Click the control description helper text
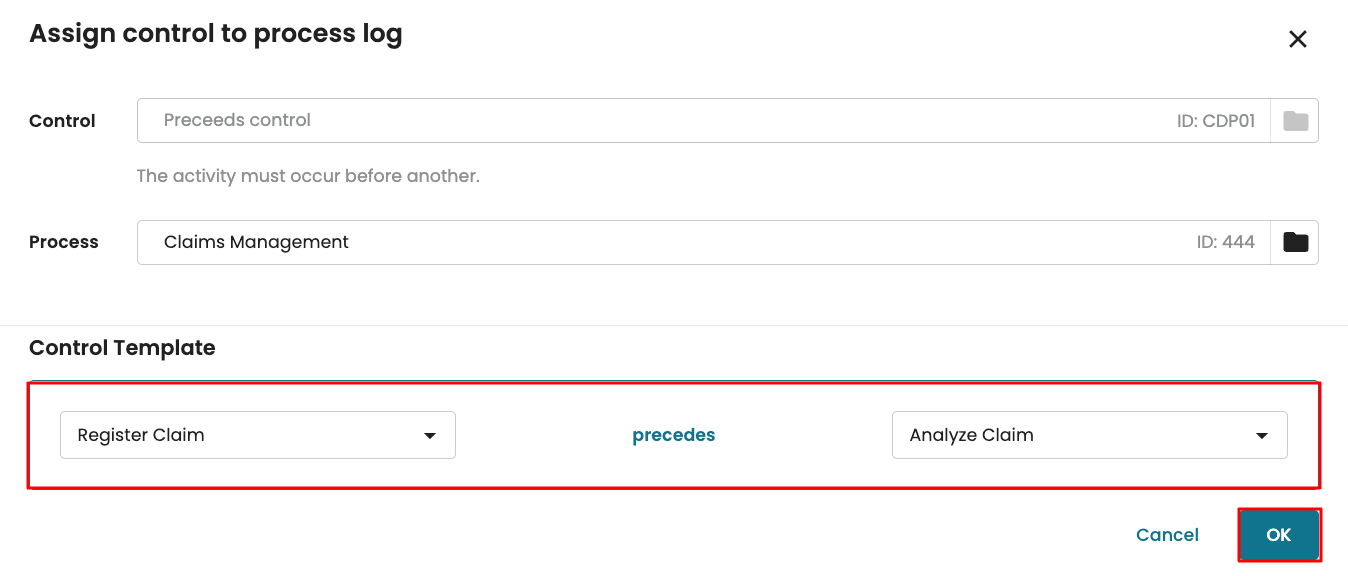 tap(308, 176)
